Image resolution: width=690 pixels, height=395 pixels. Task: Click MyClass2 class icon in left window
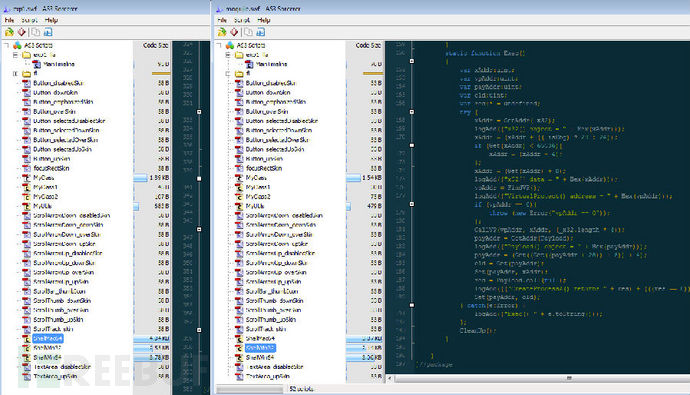tap(26, 197)
